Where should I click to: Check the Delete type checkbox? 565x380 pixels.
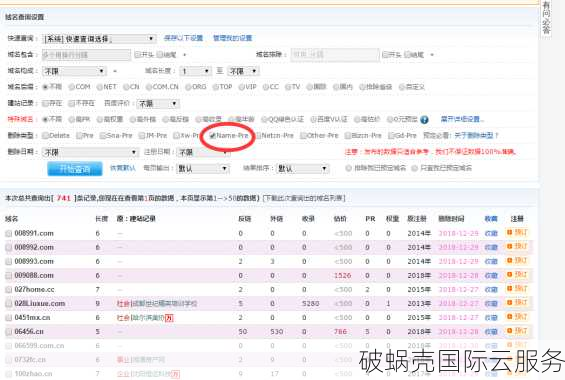[x=45, y=136]
